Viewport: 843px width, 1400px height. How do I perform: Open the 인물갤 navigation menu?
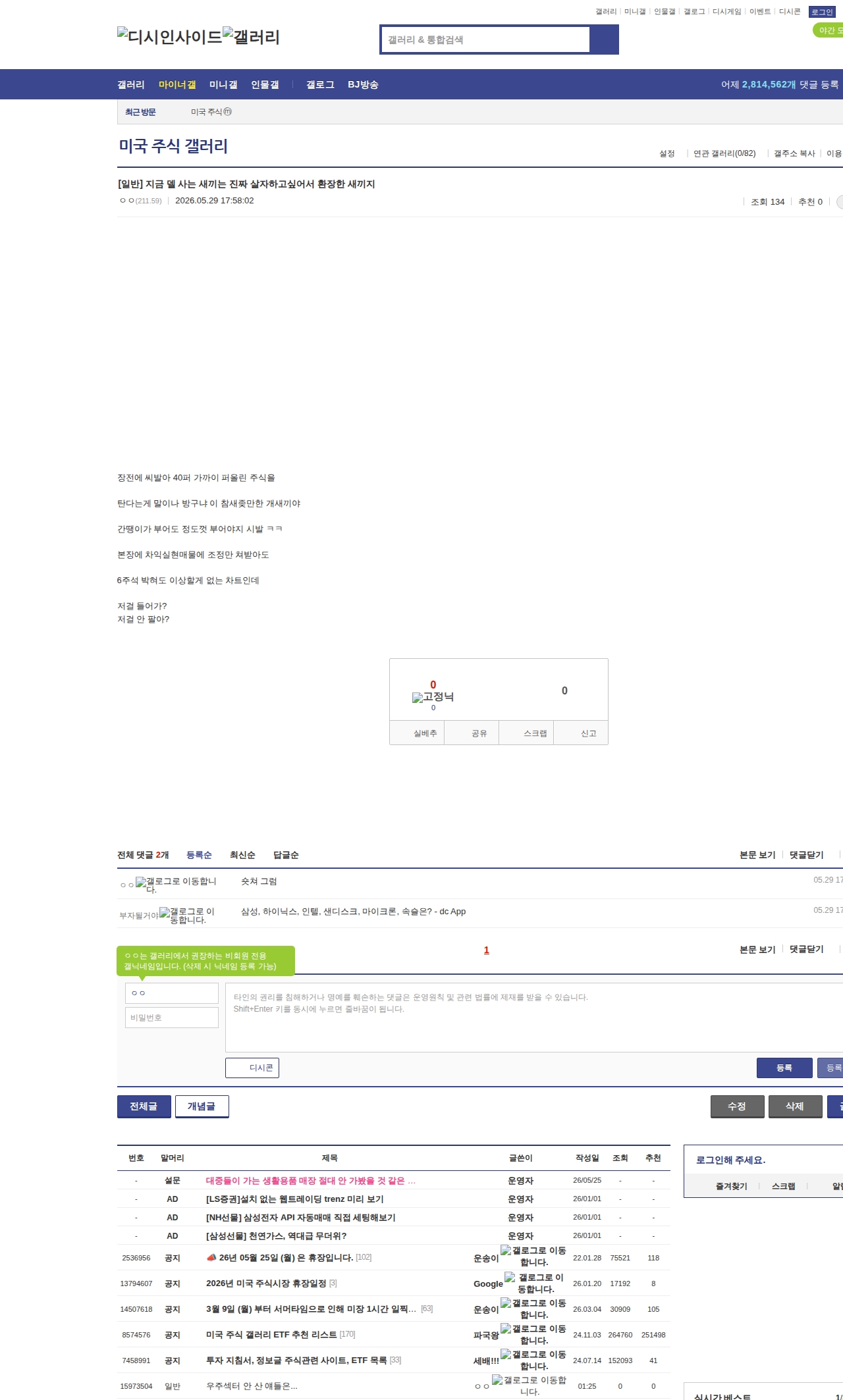pyautogui.click(x=265, y=84)
